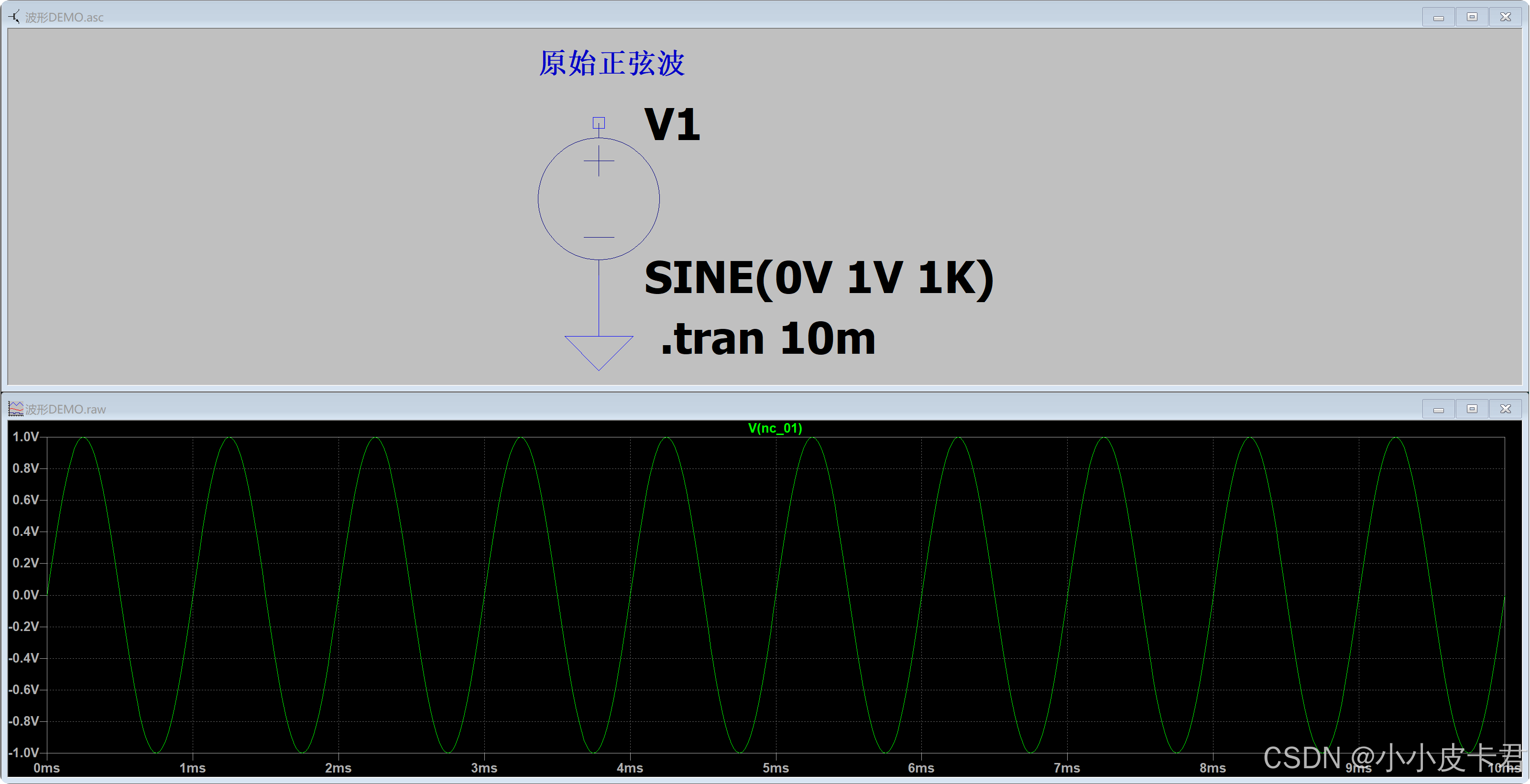Click the .tran 10m simulation directive

coord(768,338)
